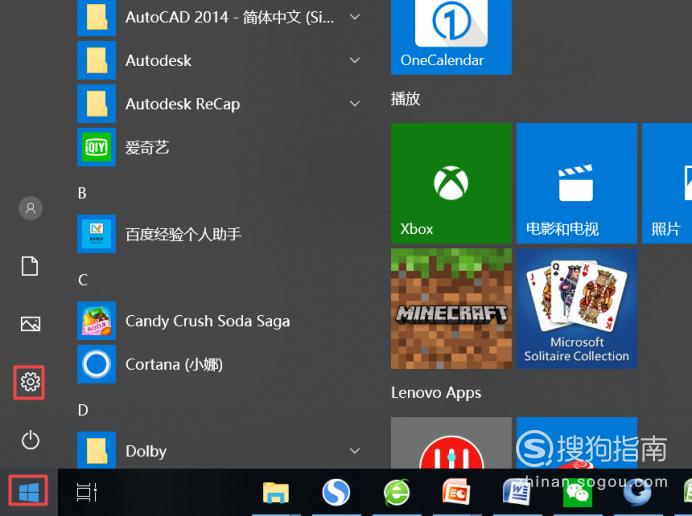The width and height of the screenshot is (692, 516).
Task: Click the 爱奇艺 app name
Action: click(x=147, y=147)
